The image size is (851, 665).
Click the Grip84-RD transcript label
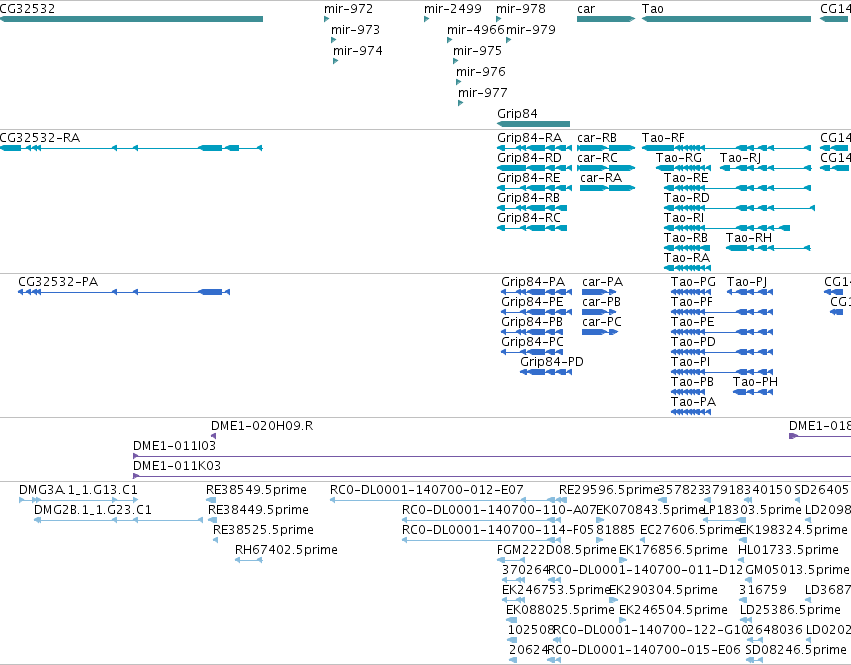[529, 158]
